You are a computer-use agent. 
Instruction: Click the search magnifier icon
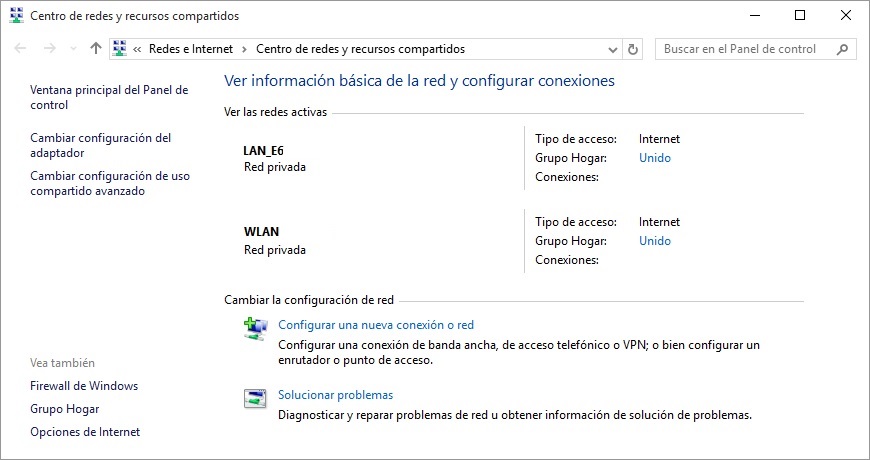pyautogui.click(x=842, y=49)
